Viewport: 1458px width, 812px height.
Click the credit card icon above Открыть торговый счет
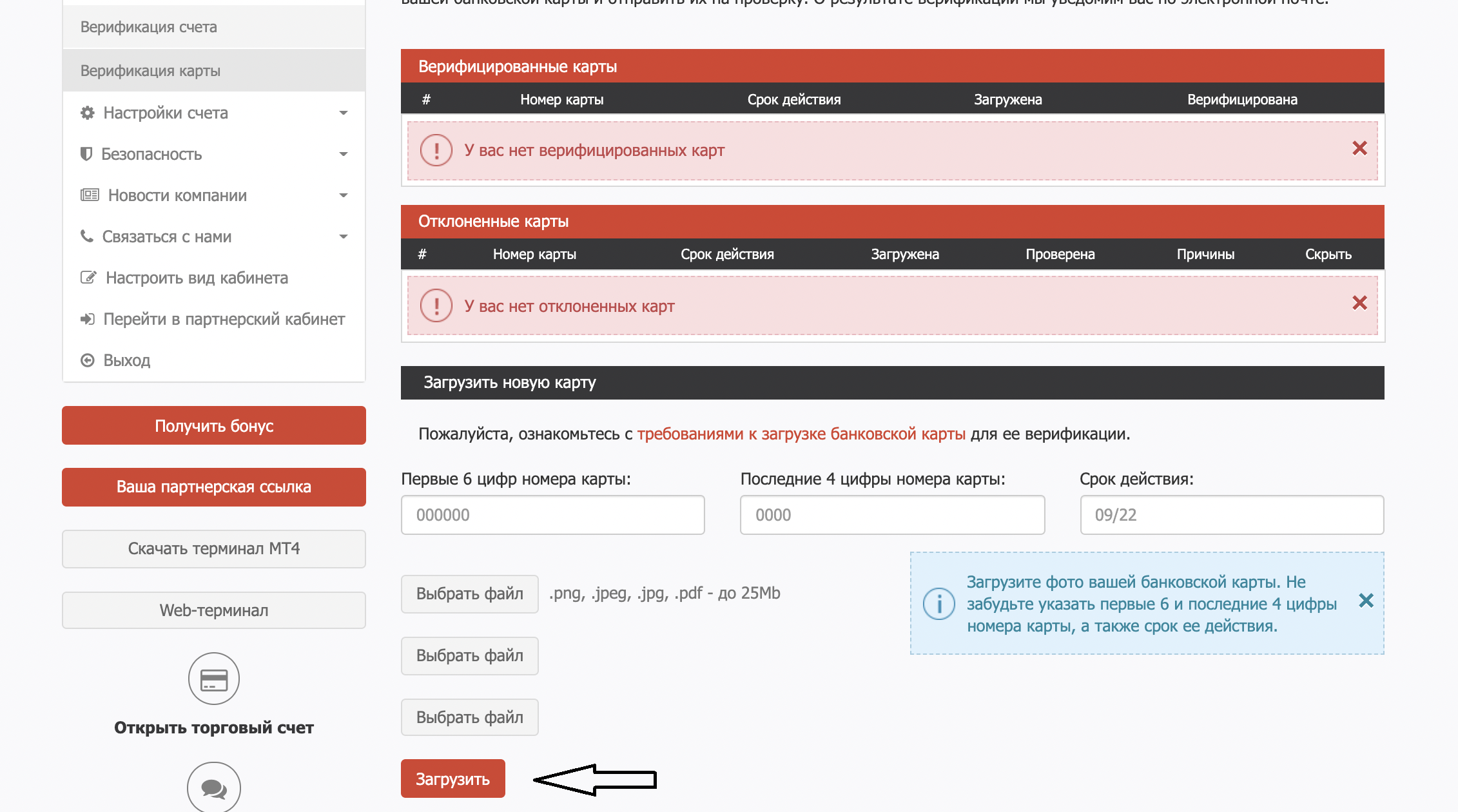tap(214, 679)
